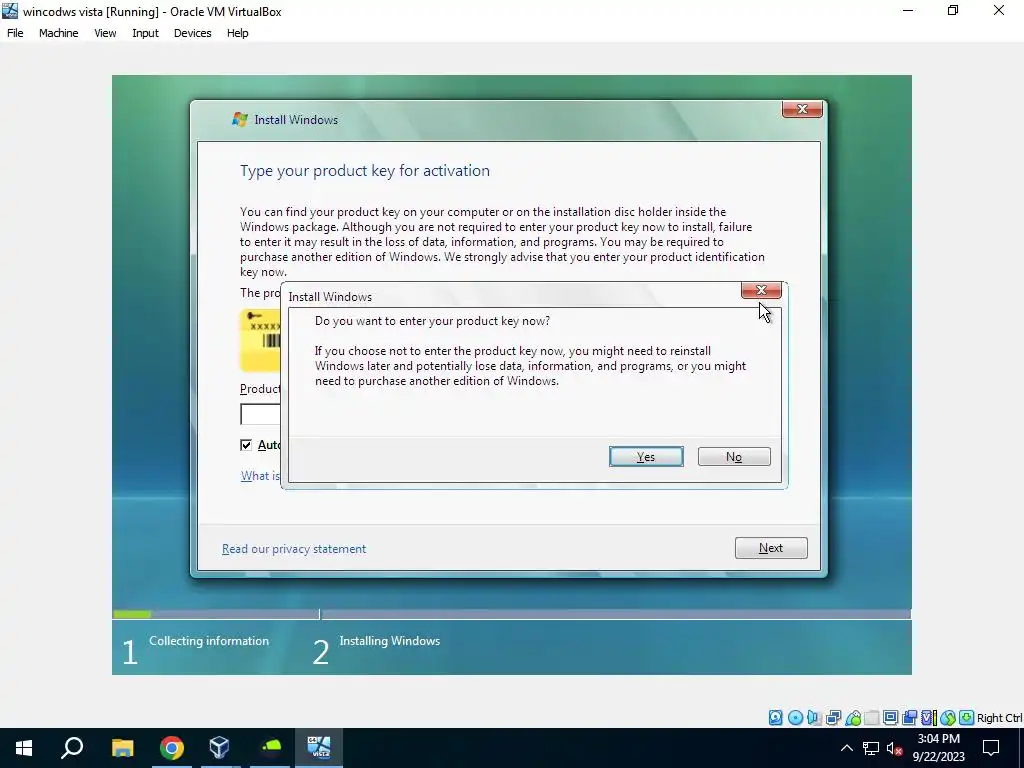Image resolution: width=1024 pixels, height=768 pixels.
Task: Click the keyboard capture green arrow icon
Action: [967, 718]
